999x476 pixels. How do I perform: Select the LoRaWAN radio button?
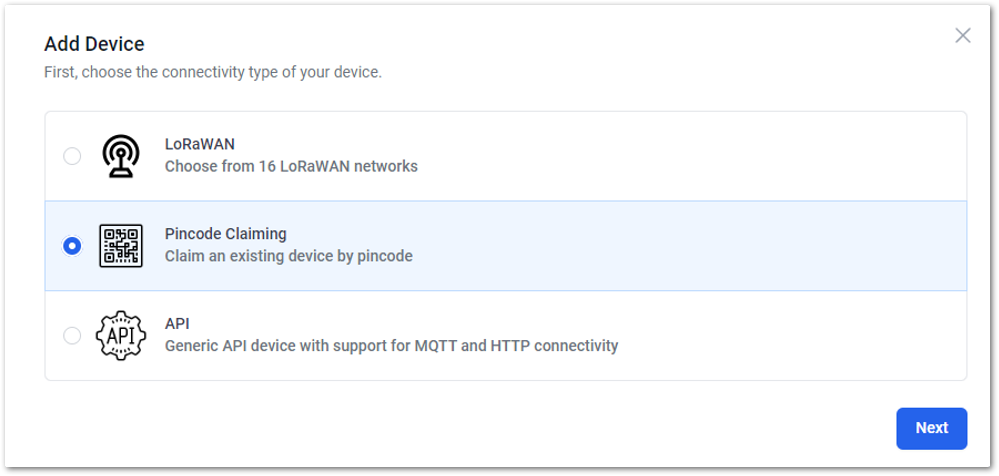(x=72, y=156)
